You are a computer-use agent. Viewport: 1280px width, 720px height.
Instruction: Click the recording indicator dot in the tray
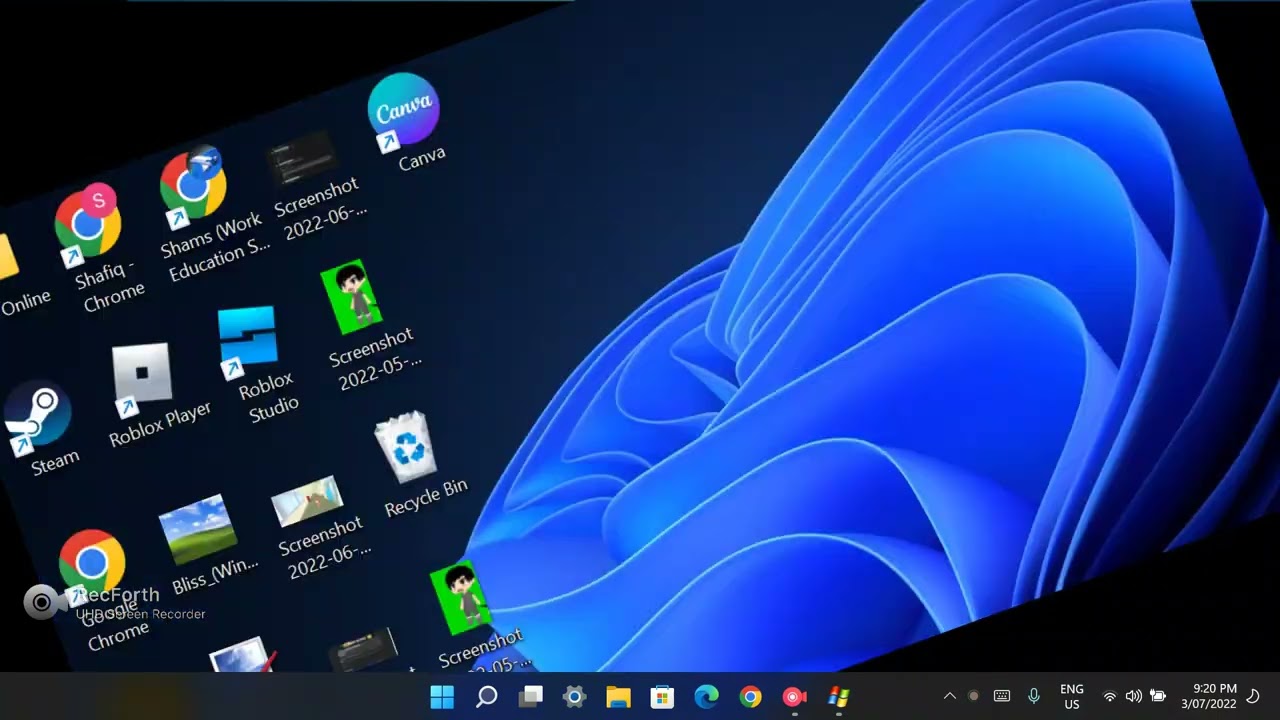tap(973, 696)
